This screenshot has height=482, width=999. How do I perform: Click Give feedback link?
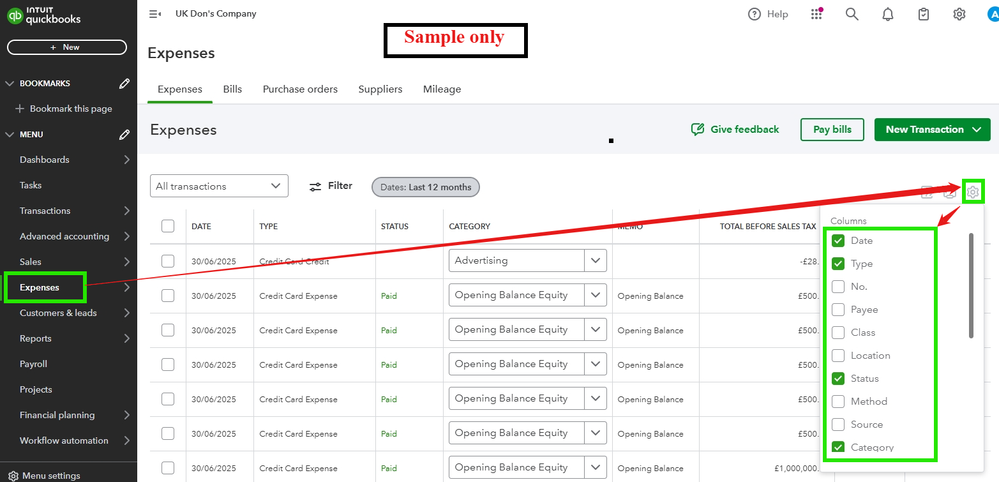(x=735, y=129)
